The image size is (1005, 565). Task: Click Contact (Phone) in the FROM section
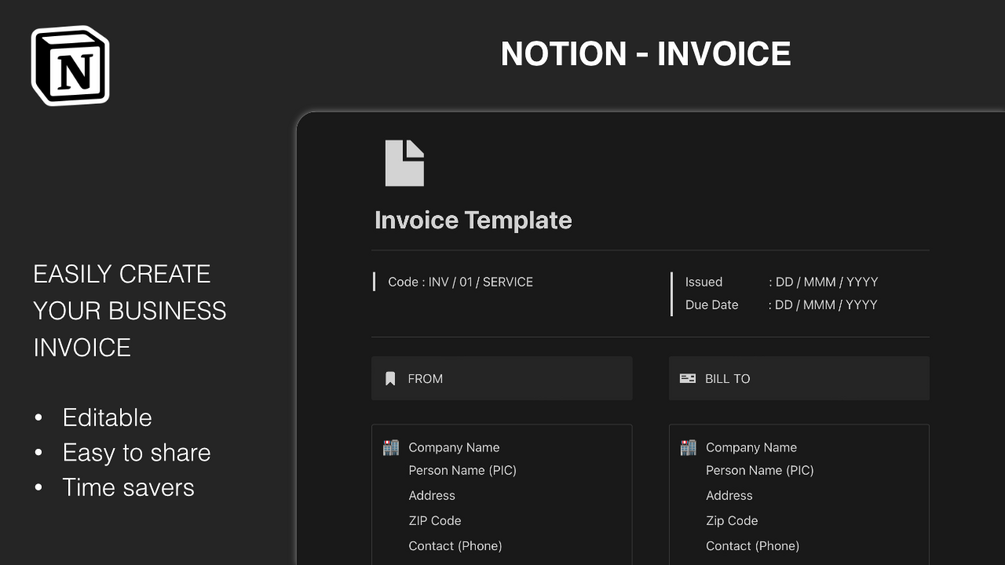click(455, 546)
